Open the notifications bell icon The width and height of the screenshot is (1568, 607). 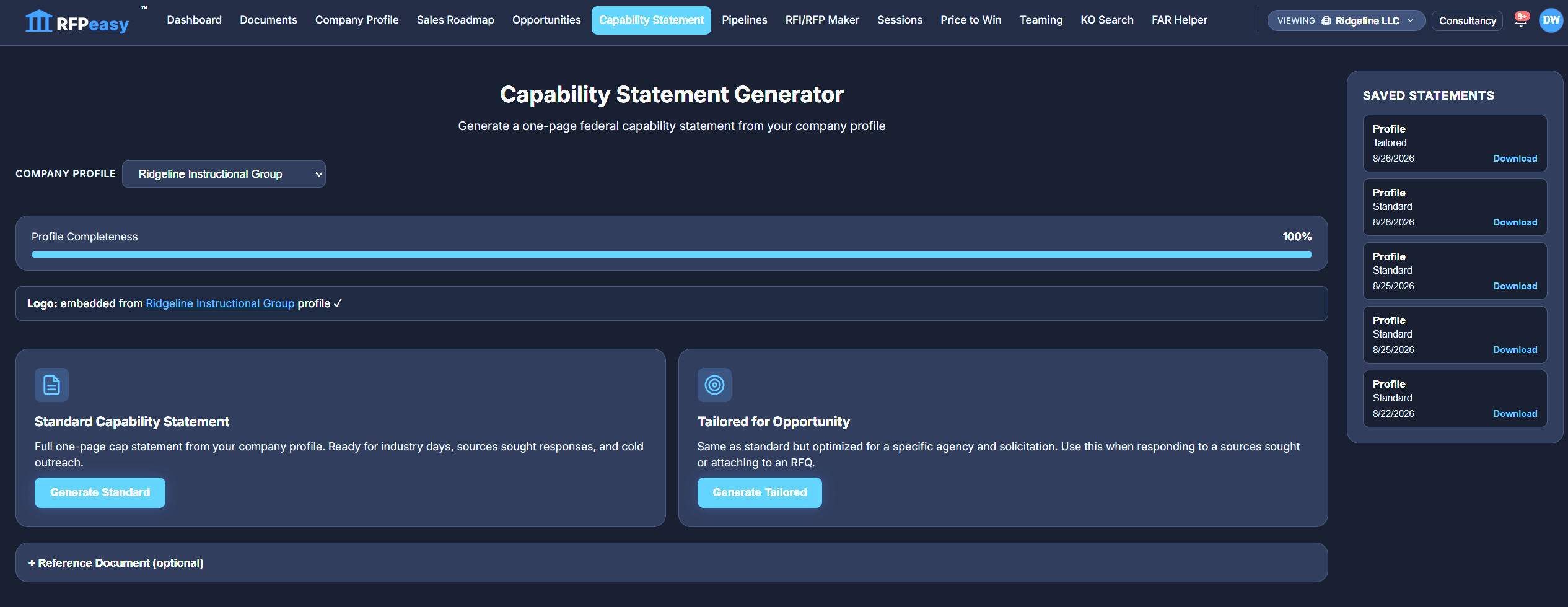click(x=1520, y=20)
